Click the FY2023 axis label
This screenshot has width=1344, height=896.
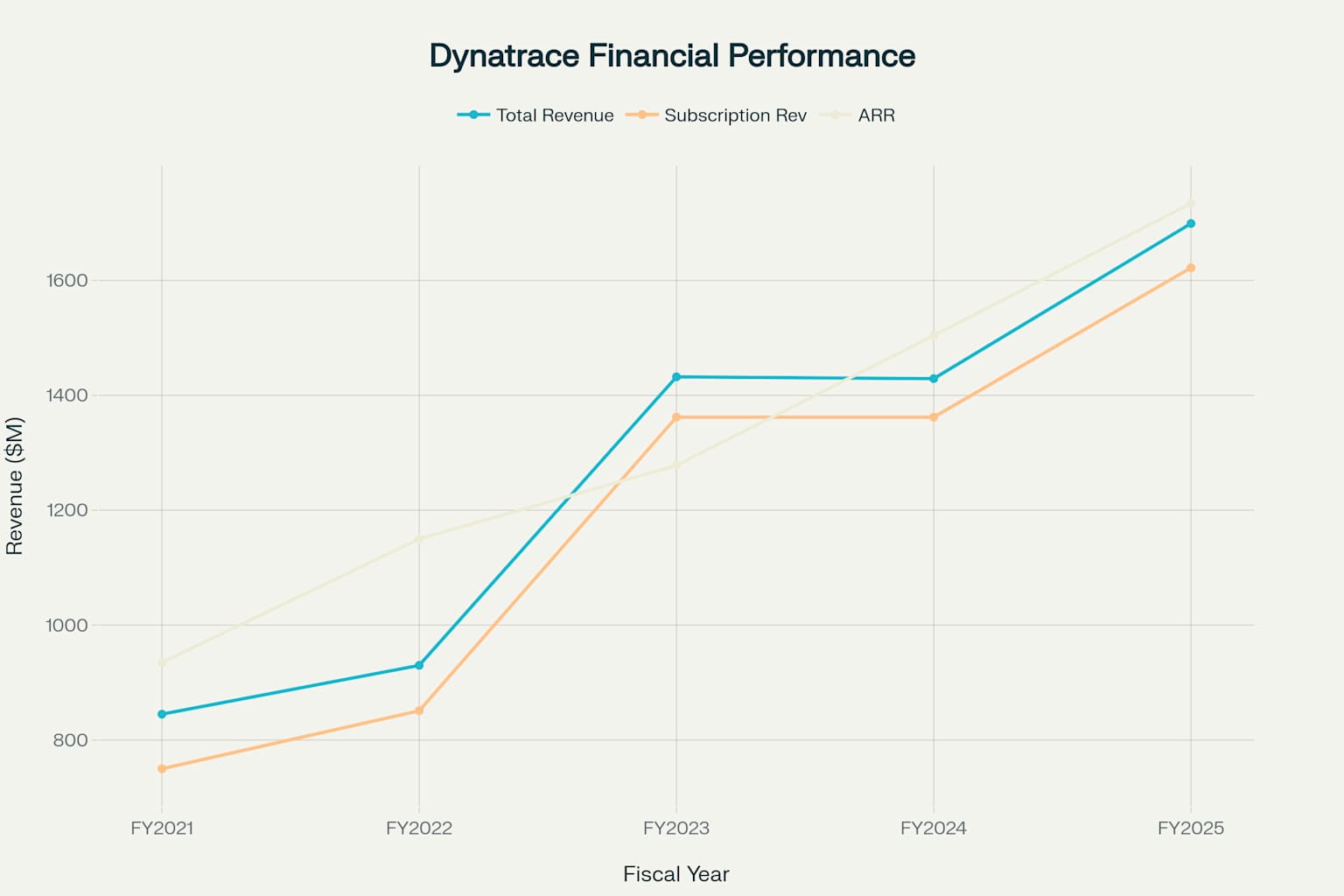click(x=676, y=829)
